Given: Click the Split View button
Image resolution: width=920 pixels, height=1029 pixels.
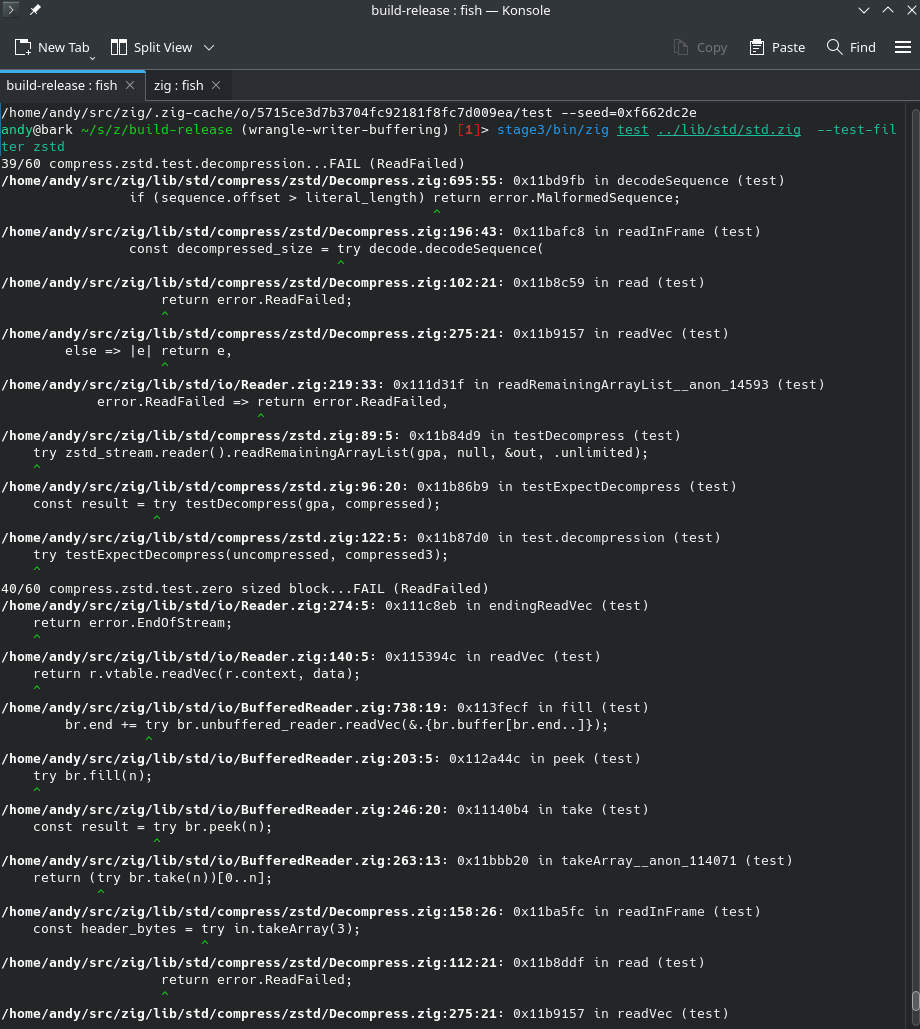Looking at the screenshot, I should (x=152, y=47).
